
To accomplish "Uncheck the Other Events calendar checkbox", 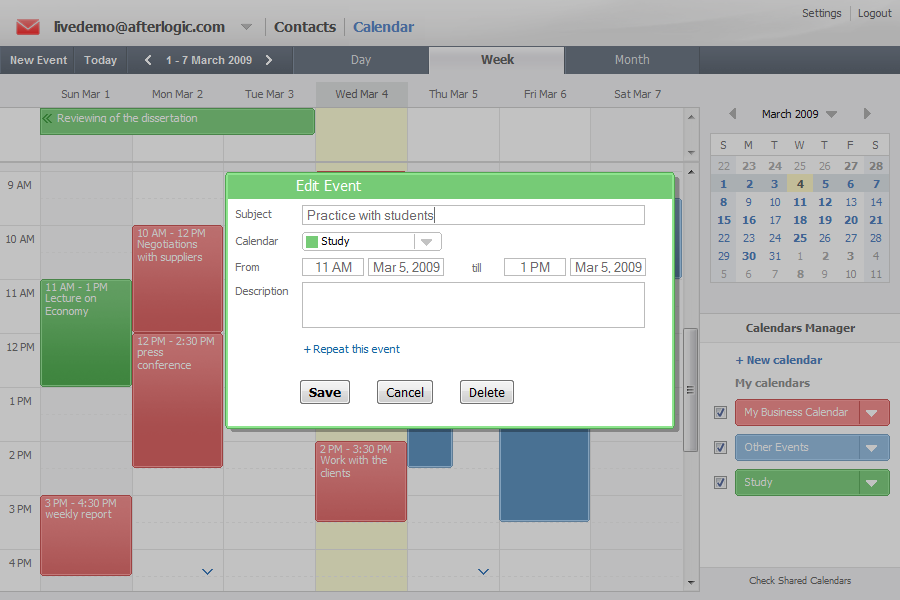I will click(720, 448).
